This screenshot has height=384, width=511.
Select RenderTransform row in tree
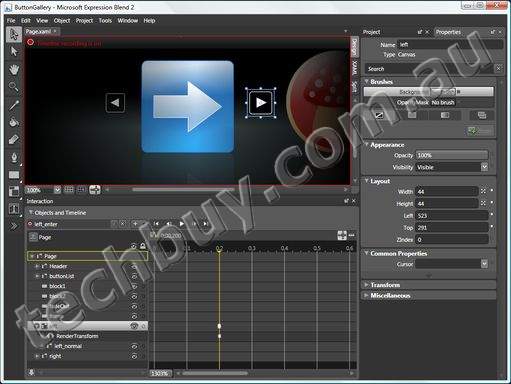[87, 336]
